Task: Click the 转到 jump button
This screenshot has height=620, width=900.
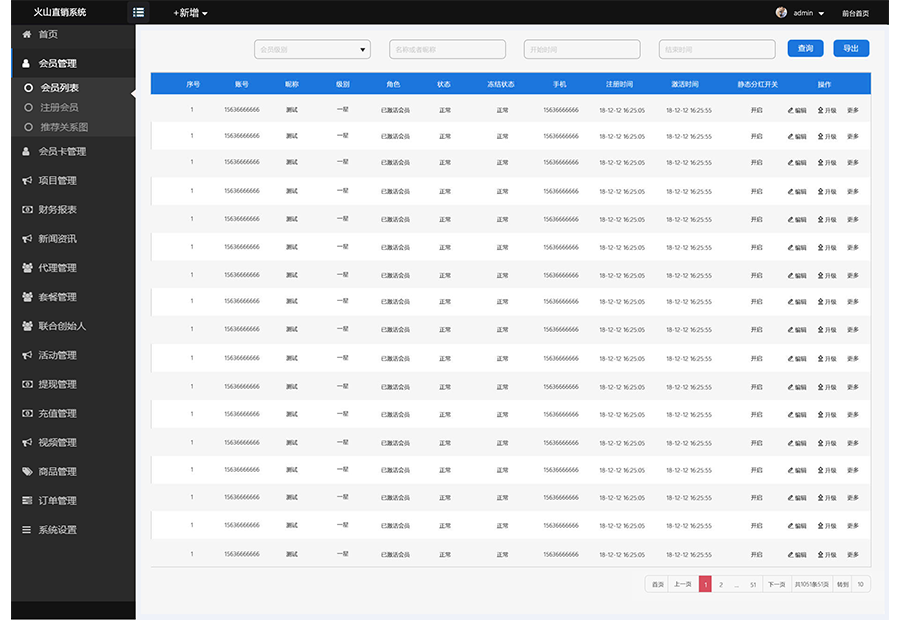Action: coord(843,584)
